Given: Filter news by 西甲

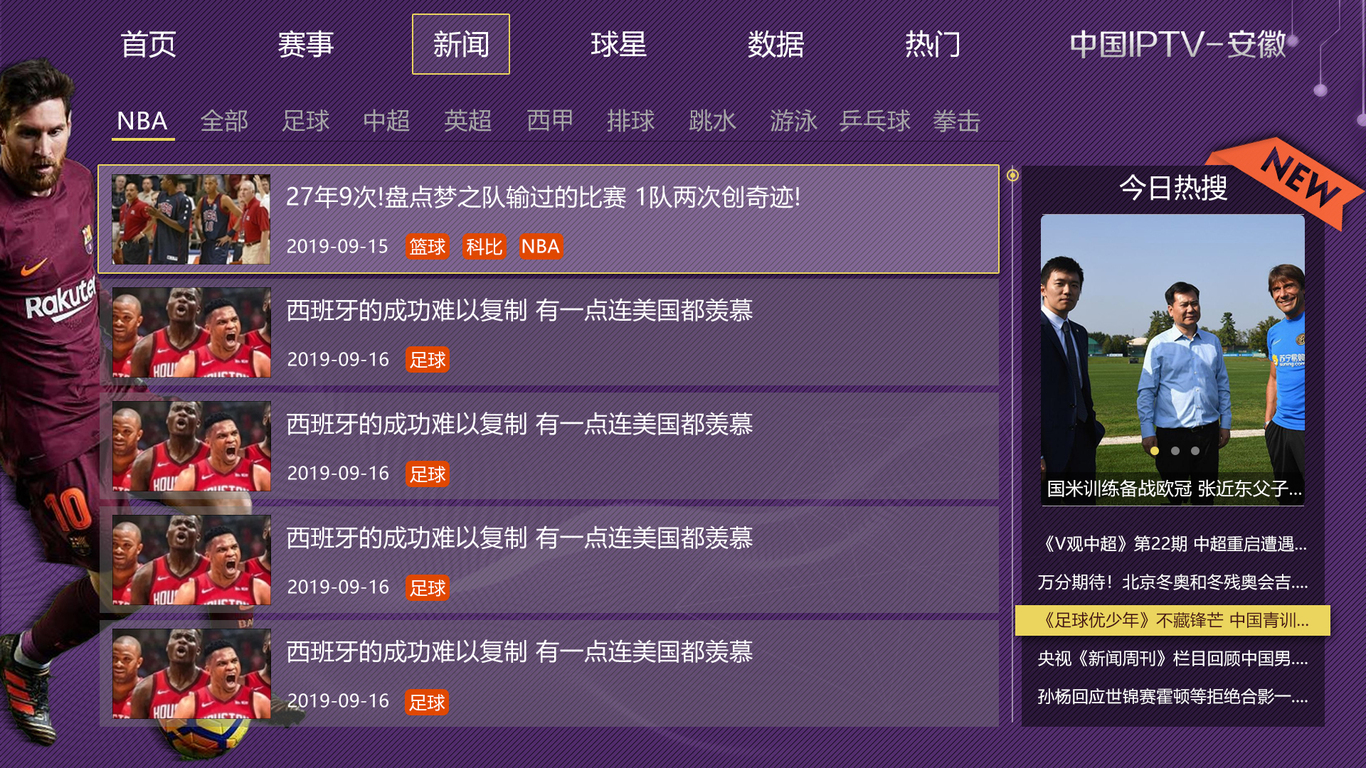Looking at the screenshot, I should pos(550,121).
